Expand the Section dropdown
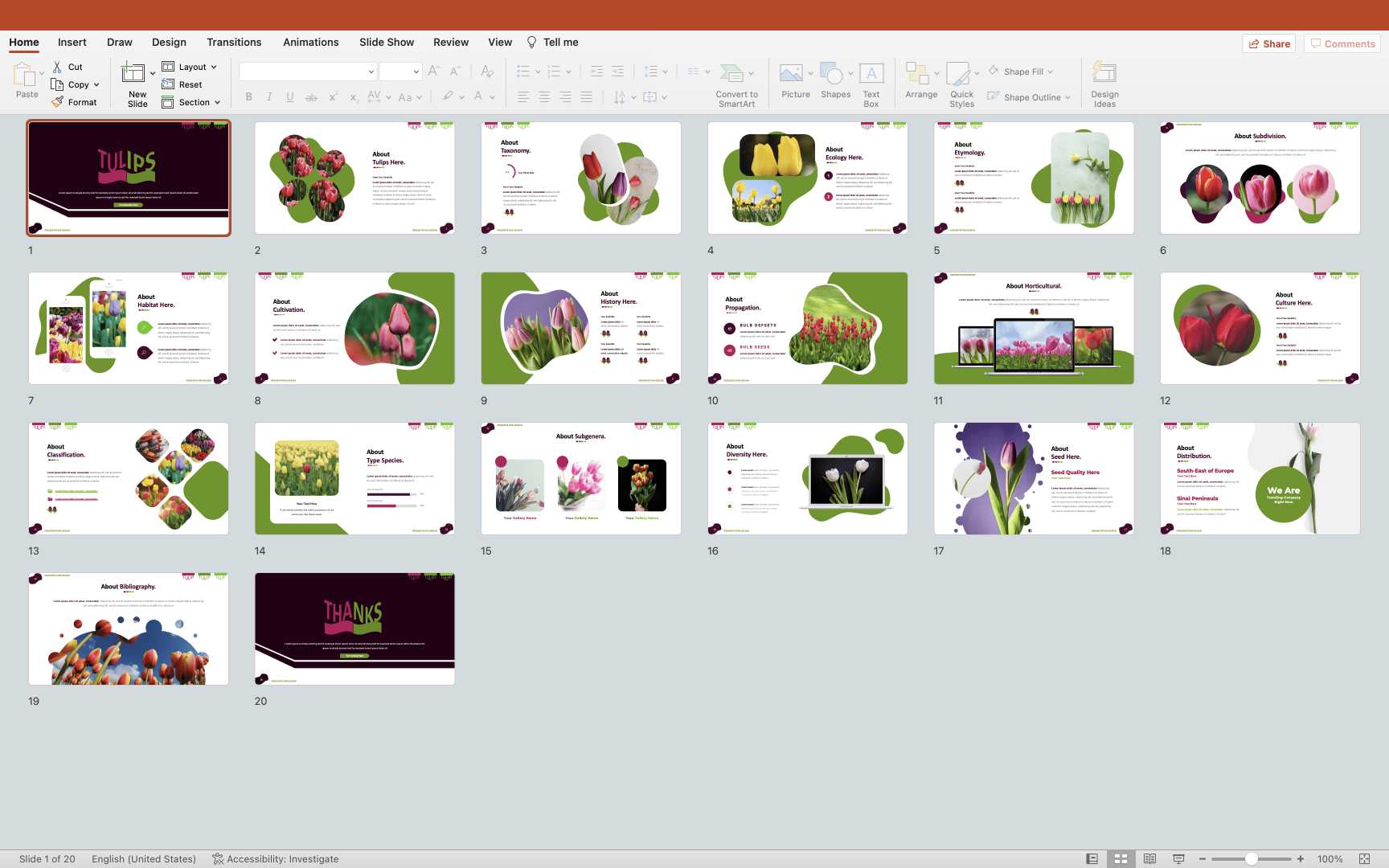Screen dimensions: 1389x868 217,103
